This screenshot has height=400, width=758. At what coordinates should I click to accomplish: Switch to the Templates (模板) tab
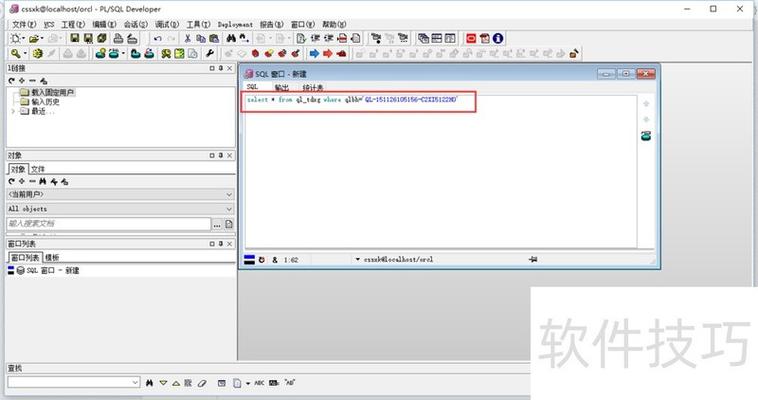[52, 258]
